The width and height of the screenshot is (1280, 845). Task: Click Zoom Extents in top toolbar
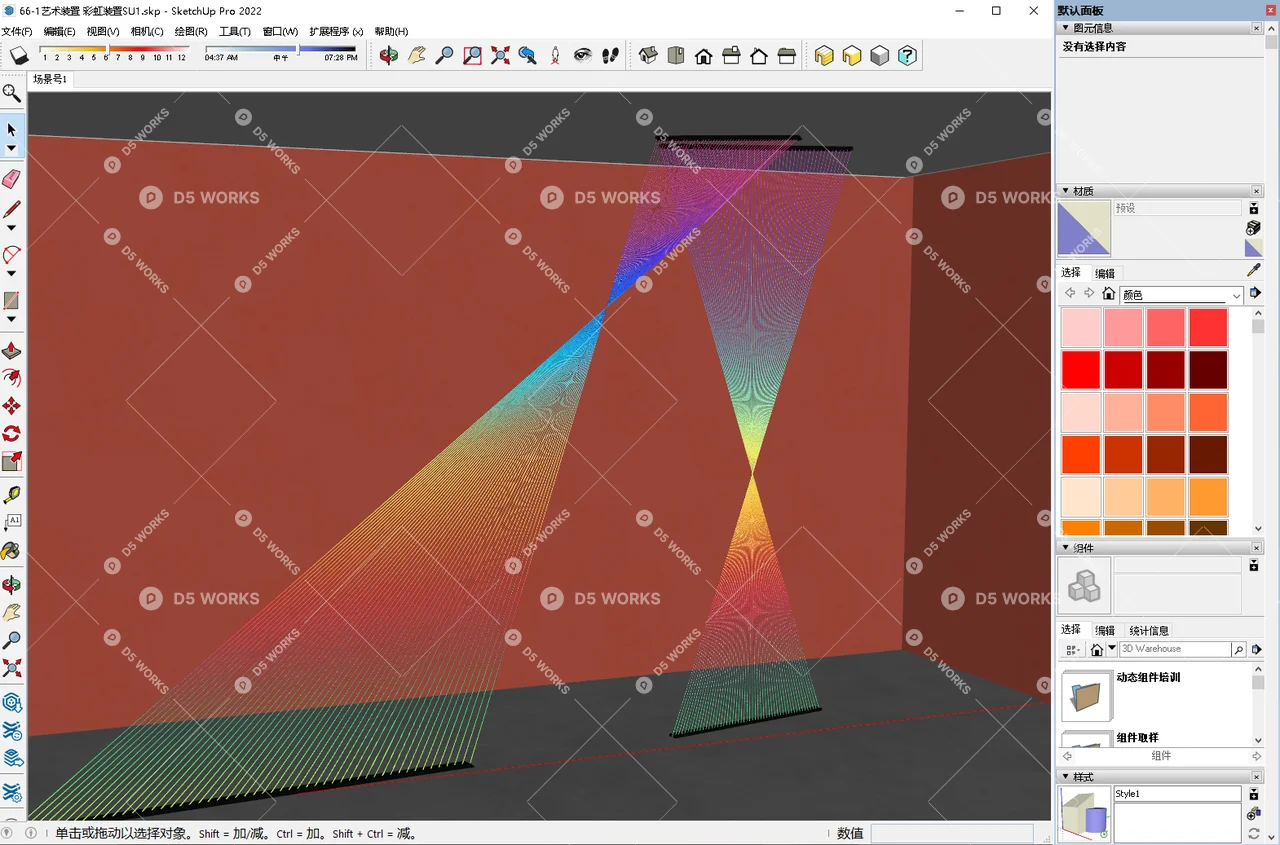pos(500,56)
